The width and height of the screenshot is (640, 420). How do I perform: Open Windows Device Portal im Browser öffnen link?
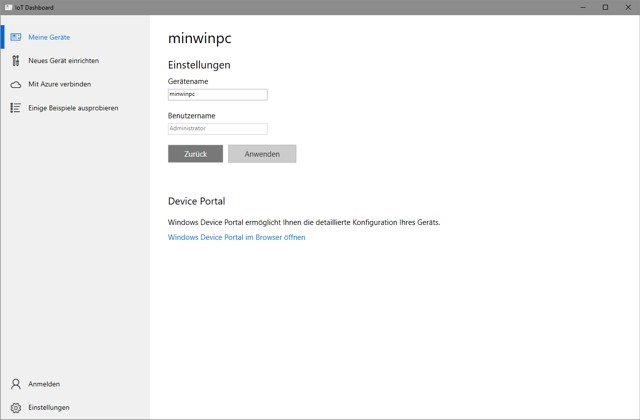[237, 237]
